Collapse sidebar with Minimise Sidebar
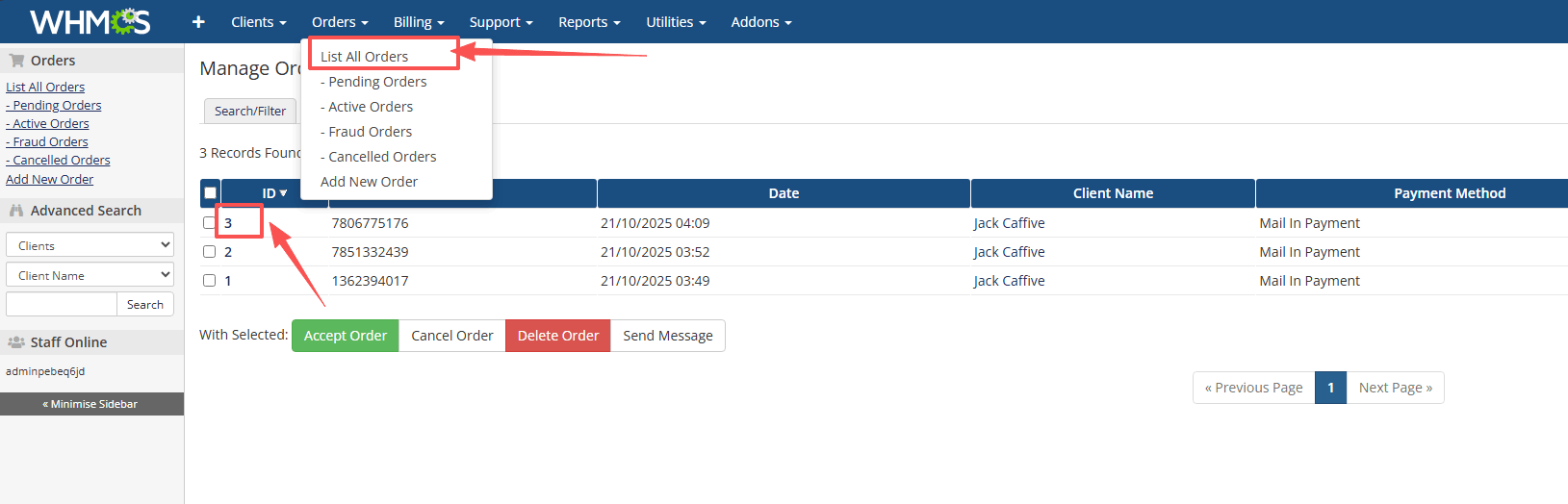 [x=91, y=404]
